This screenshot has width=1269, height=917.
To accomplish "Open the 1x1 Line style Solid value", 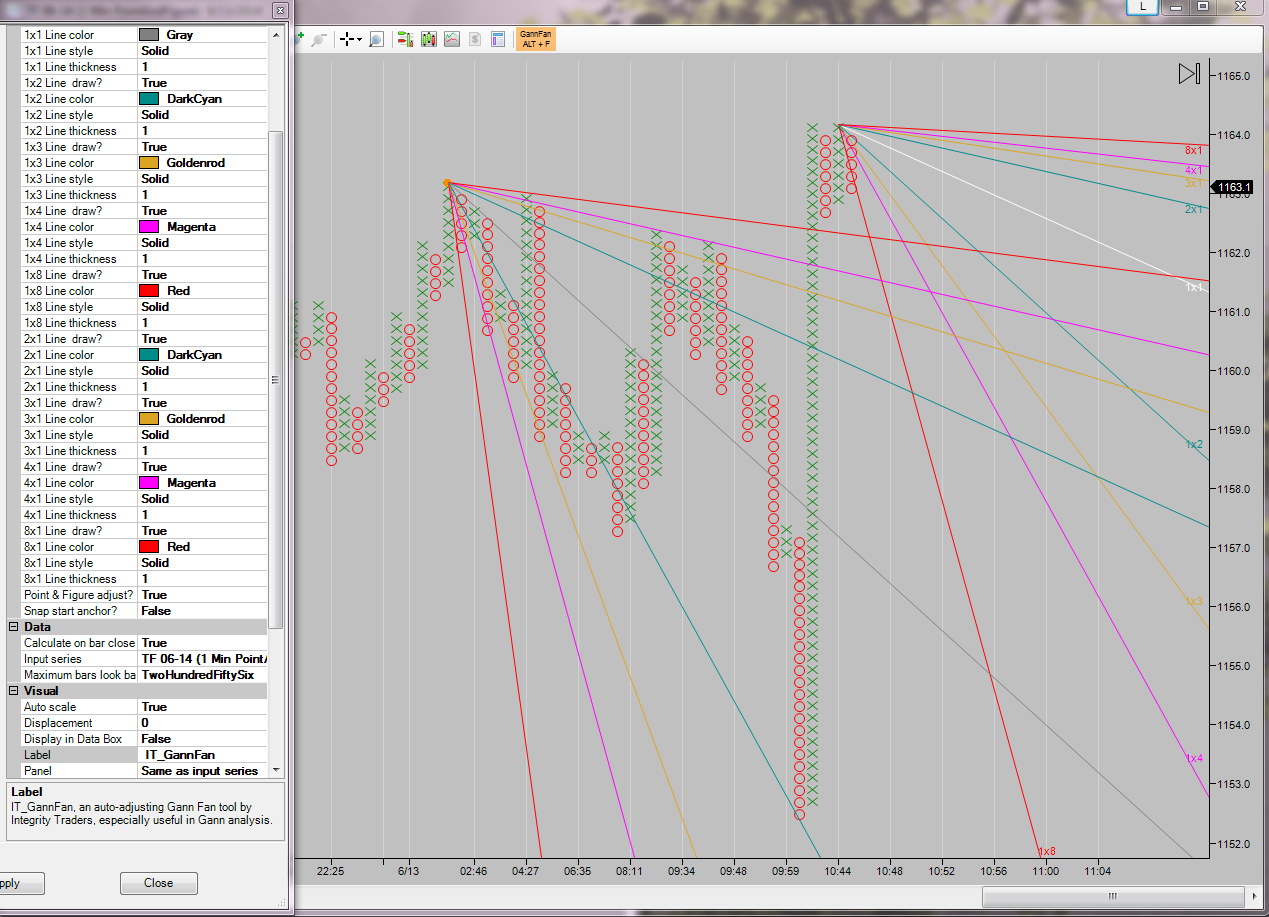I will point(202,51).
